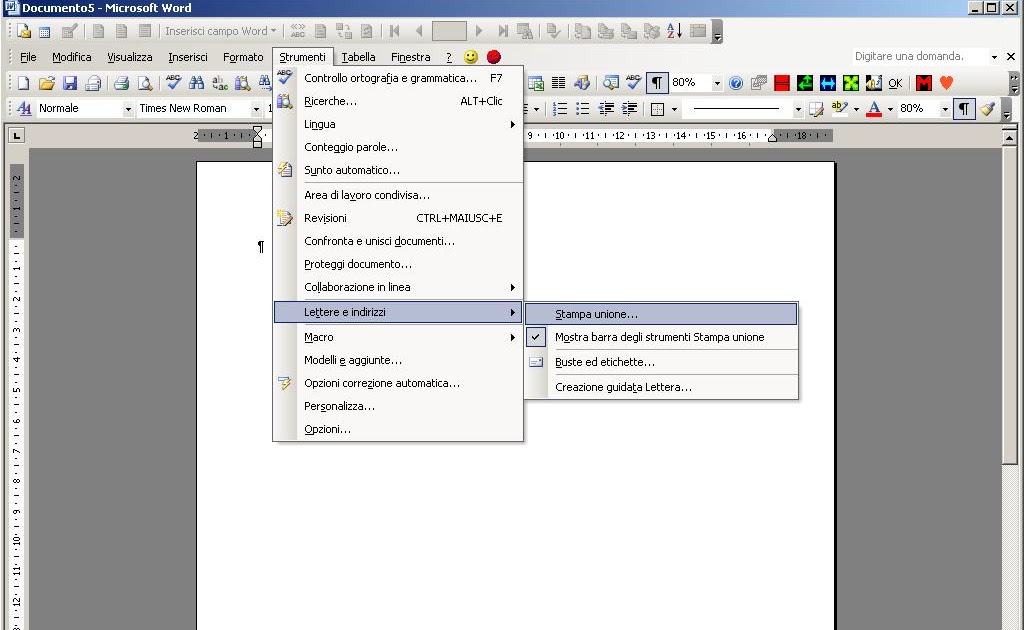Click vertical scrollbar up arrow
Image resolution: width=1024 pixels, height=630 pixels.
point(1009,138)
